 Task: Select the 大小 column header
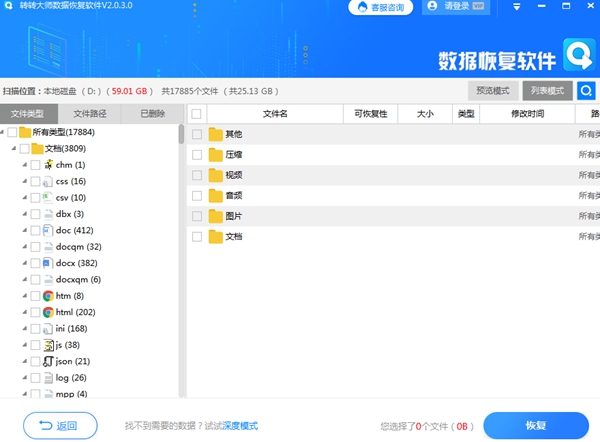[x=425, y=114]
